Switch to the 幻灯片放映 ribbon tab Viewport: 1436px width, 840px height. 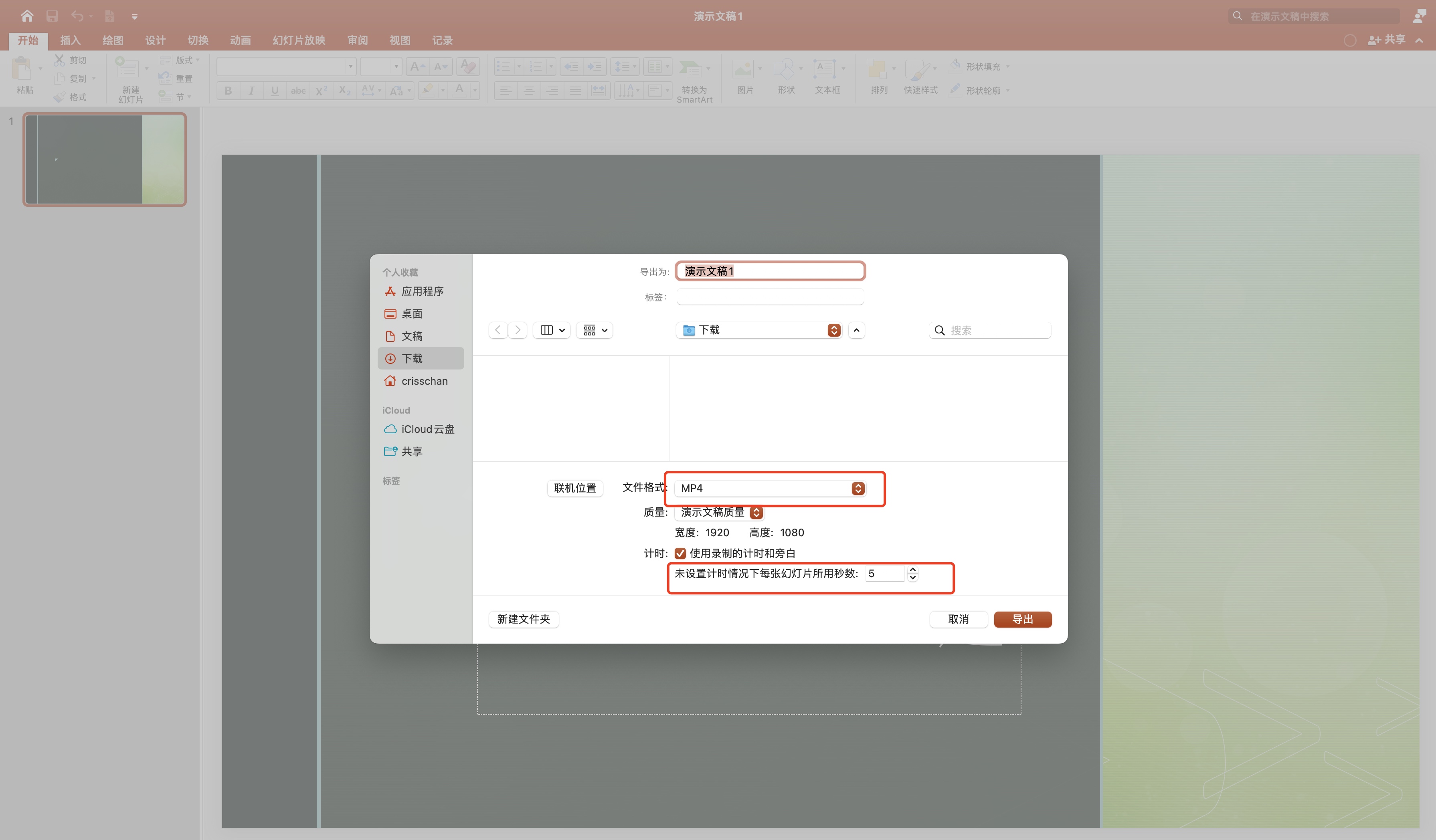(299, 40)
